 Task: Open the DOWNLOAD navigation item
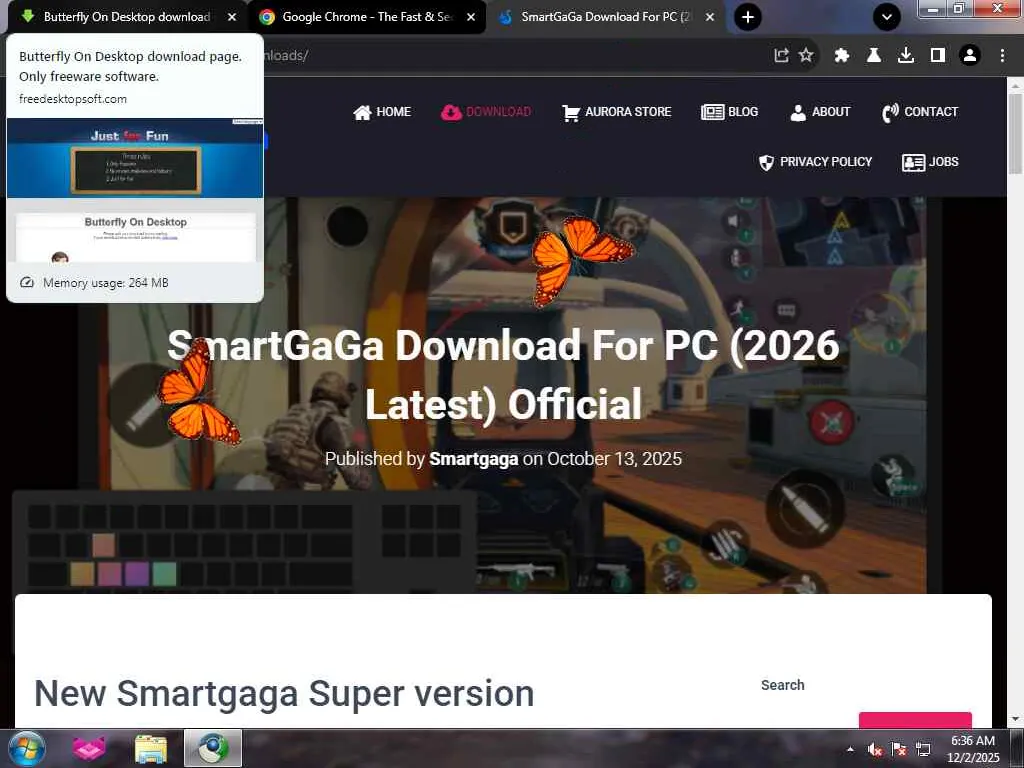click(x=486, y=112)
